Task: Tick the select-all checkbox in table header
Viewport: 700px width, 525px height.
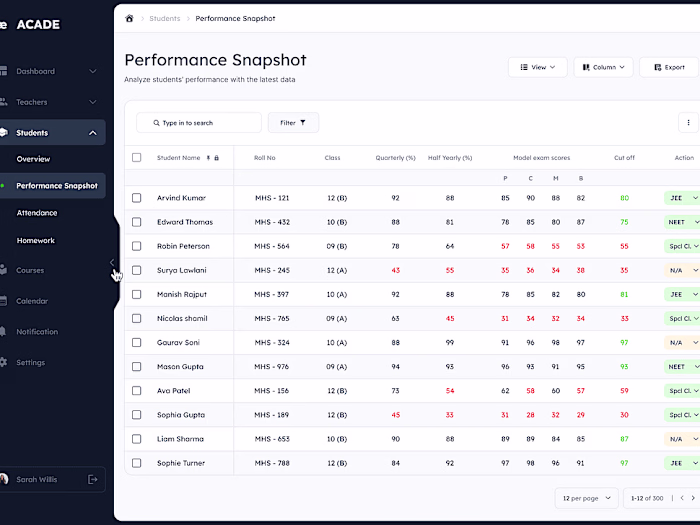Action: point(137,158)
